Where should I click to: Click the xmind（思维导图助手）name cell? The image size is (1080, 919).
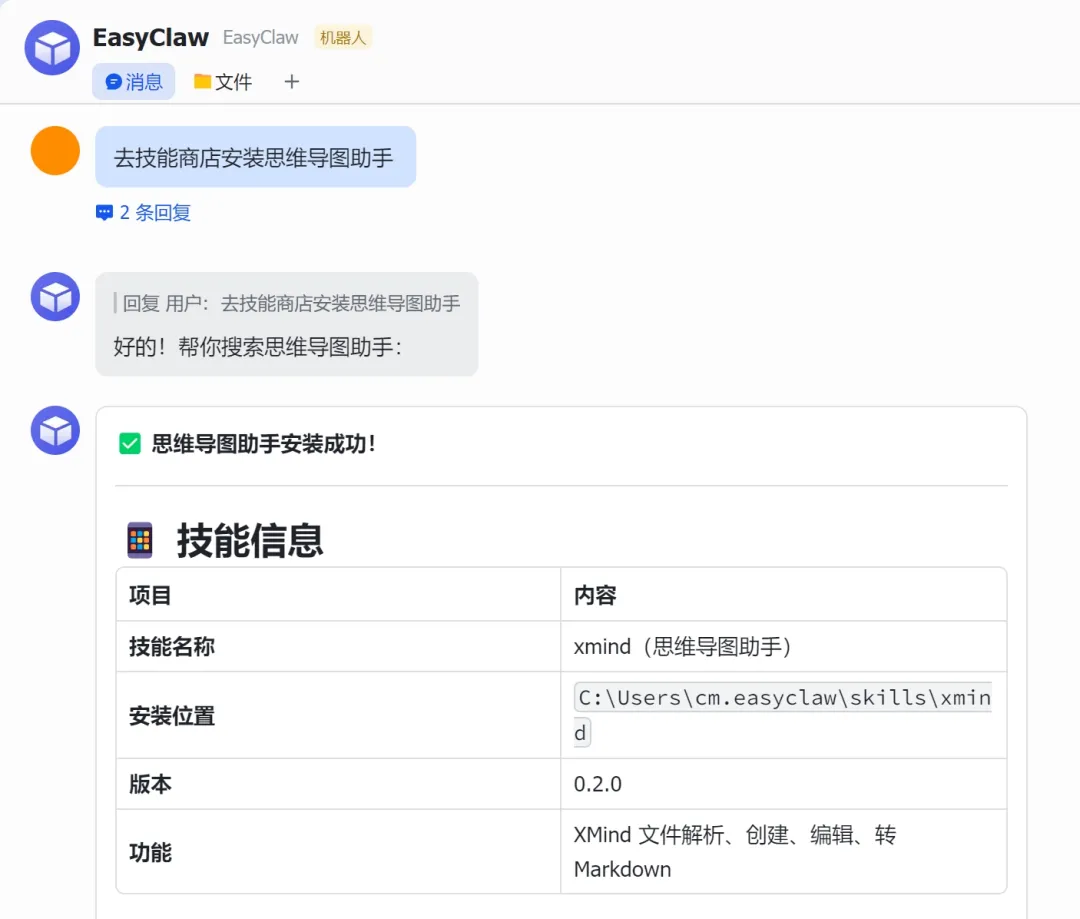pos(683,647)
